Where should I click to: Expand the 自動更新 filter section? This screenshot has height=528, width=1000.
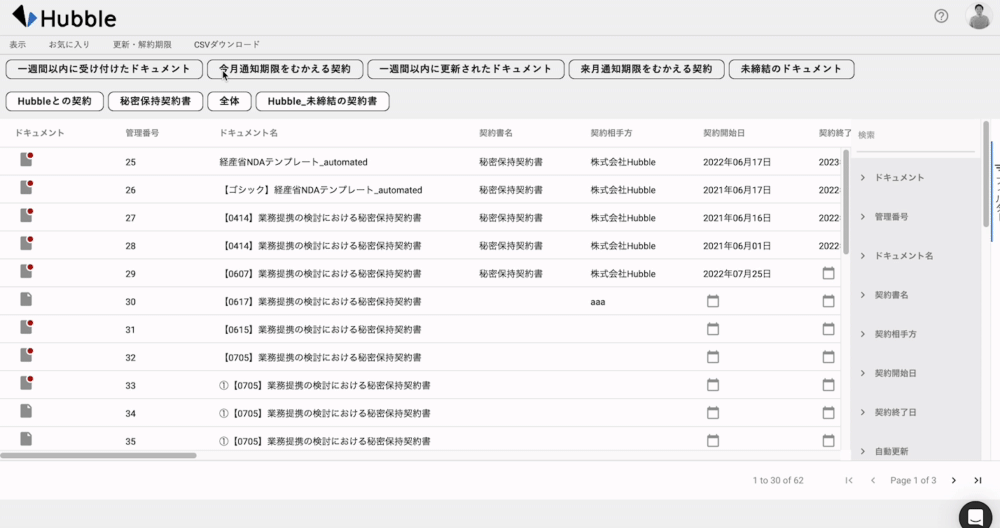[863, 451]
